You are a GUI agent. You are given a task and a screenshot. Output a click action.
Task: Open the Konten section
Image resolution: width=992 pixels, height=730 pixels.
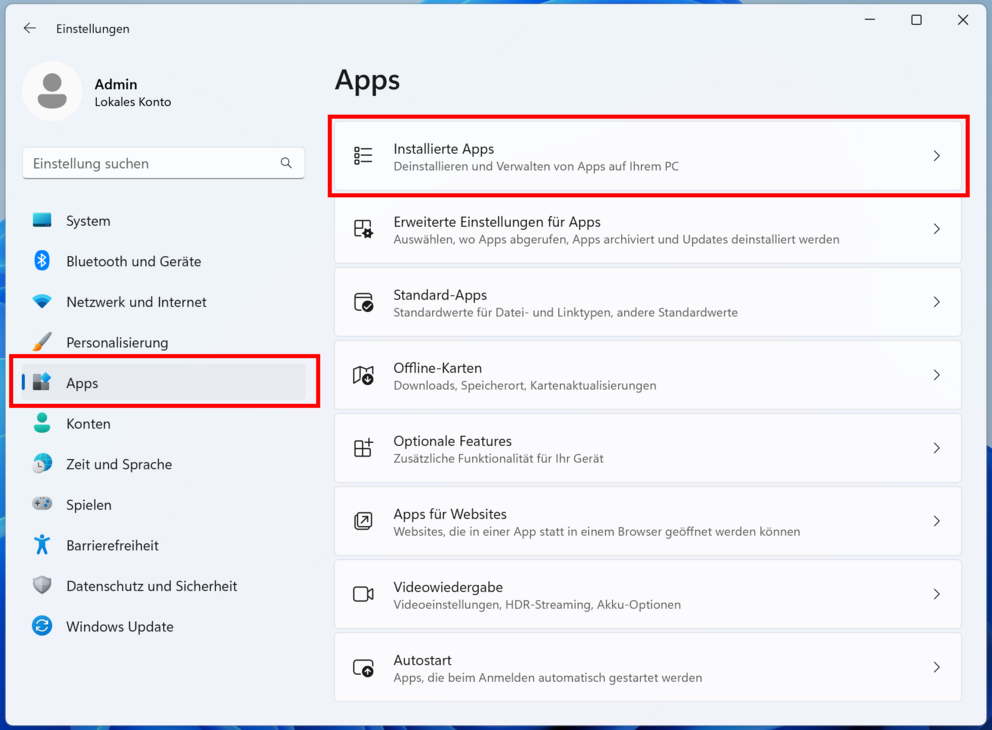(163, 423)
